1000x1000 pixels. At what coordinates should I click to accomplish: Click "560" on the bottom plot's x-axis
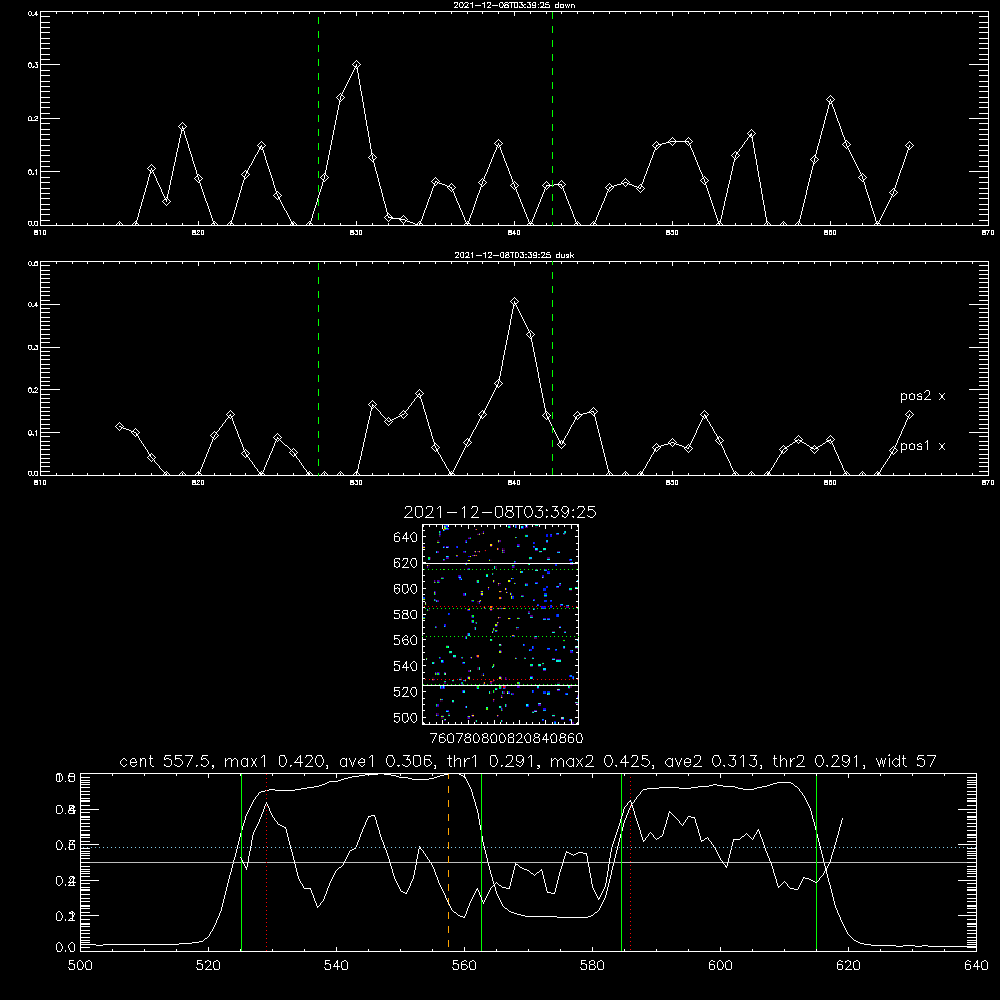tap(464, 966)
